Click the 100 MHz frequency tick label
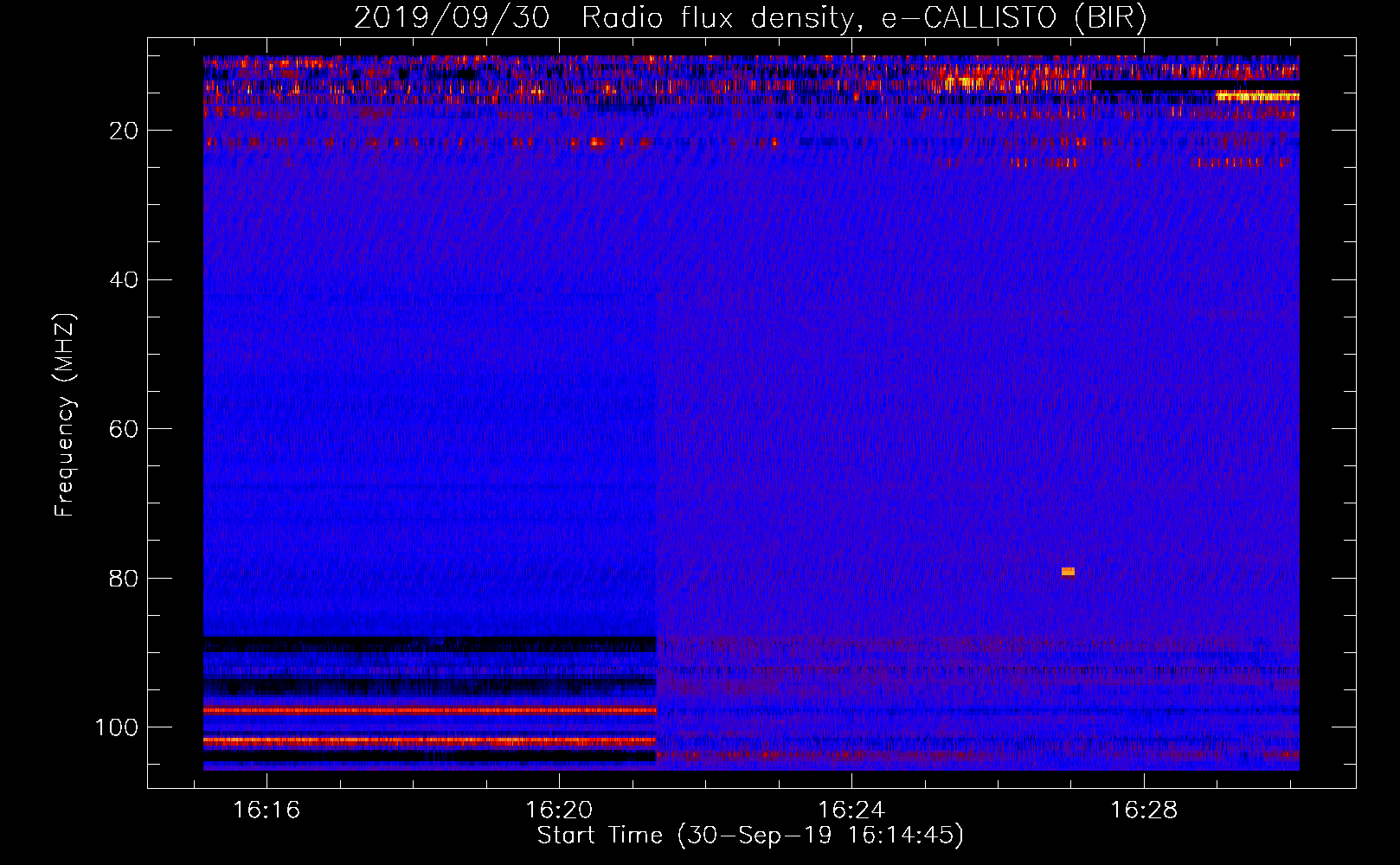Viewport: 1400px width, 865px height. coord(117,727)
